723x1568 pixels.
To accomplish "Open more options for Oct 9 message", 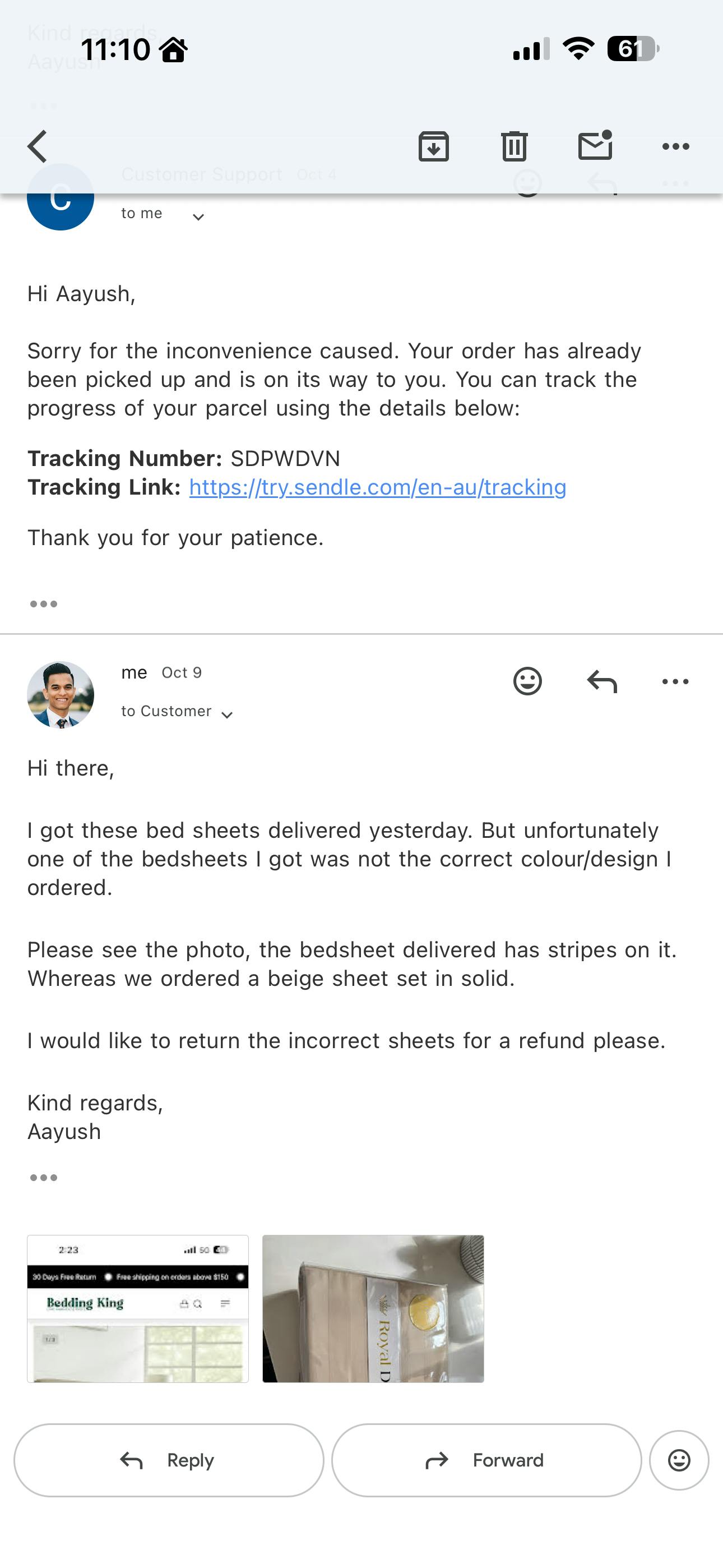I will 675,681.
